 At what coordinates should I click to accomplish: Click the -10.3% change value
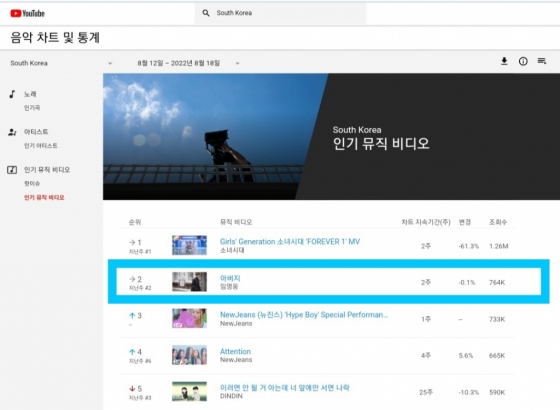(469, 392)
